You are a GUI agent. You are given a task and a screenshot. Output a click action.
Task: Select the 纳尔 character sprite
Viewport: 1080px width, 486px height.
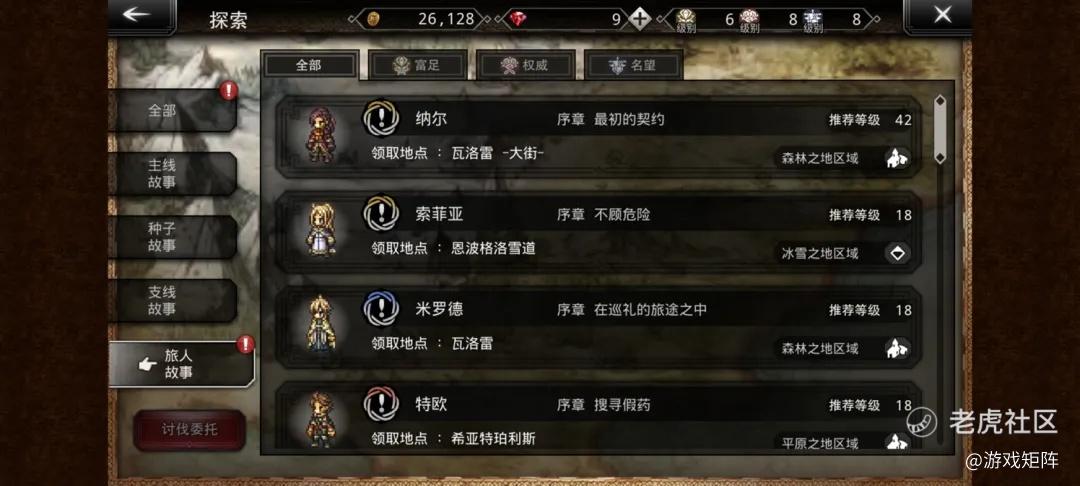click(319, 135)
